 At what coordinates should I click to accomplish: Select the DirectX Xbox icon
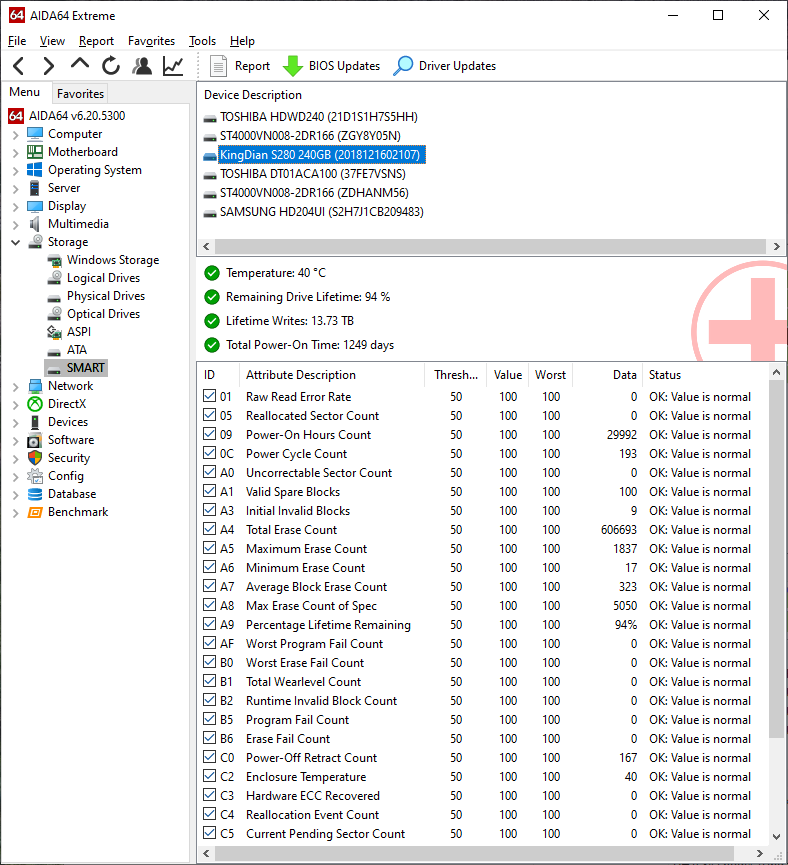[x=35, y=404]
